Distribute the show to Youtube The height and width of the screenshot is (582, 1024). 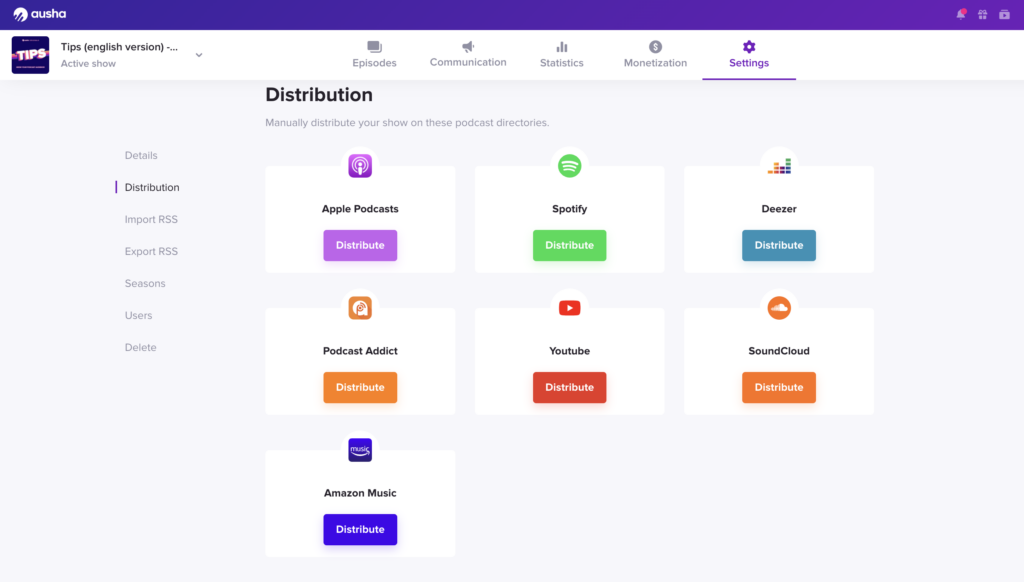tap(569, 387)
